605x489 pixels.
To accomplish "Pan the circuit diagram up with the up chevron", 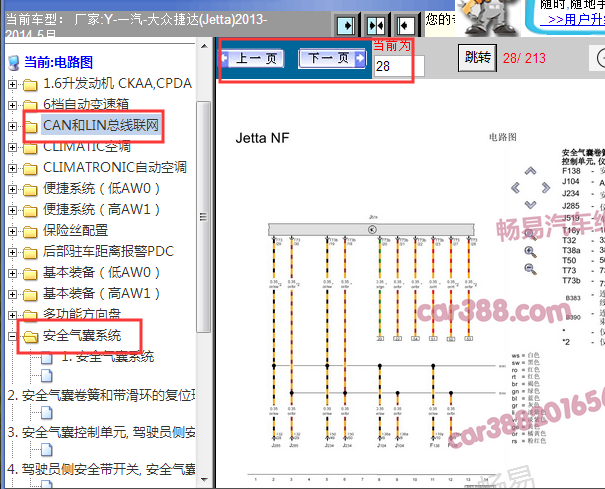I will pos(531,171).
